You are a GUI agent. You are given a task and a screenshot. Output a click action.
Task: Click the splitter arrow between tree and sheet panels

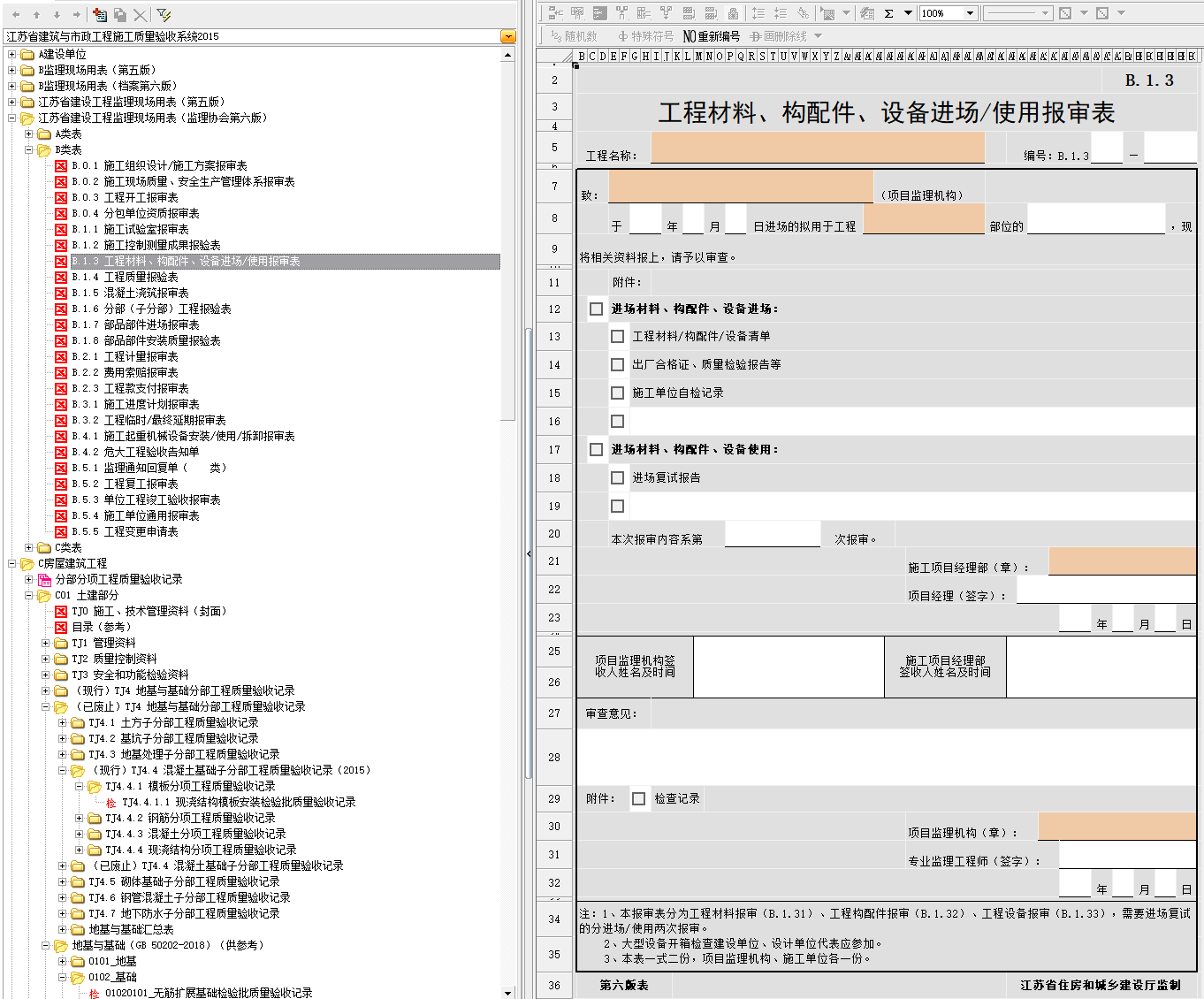pos(529,554)
